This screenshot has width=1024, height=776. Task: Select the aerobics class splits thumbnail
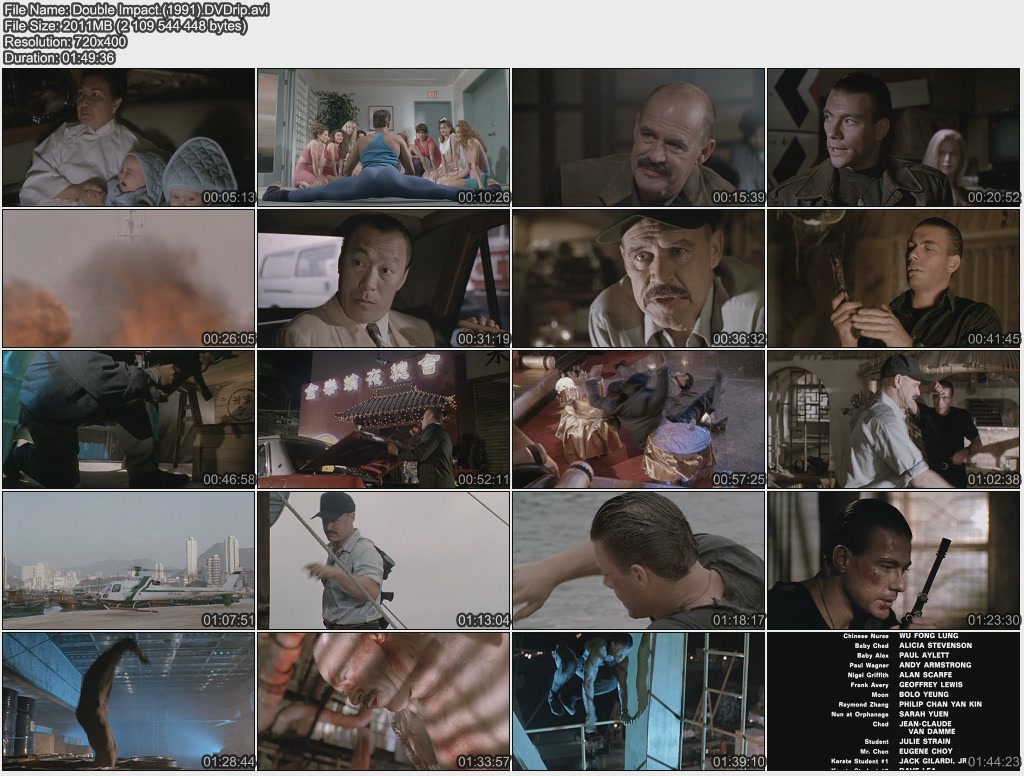point(384,138)
